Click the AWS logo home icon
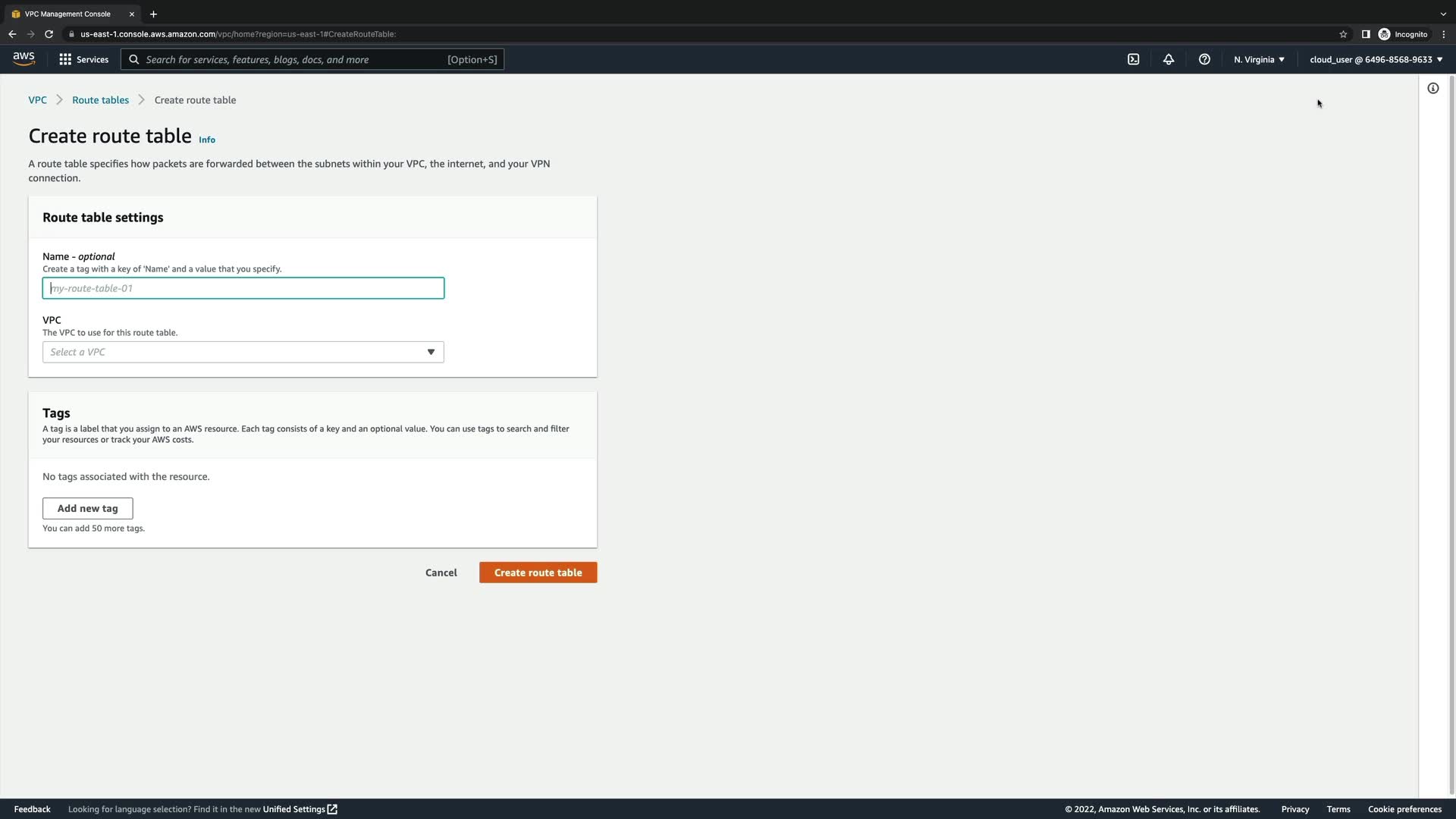 [x=24, y=59]
